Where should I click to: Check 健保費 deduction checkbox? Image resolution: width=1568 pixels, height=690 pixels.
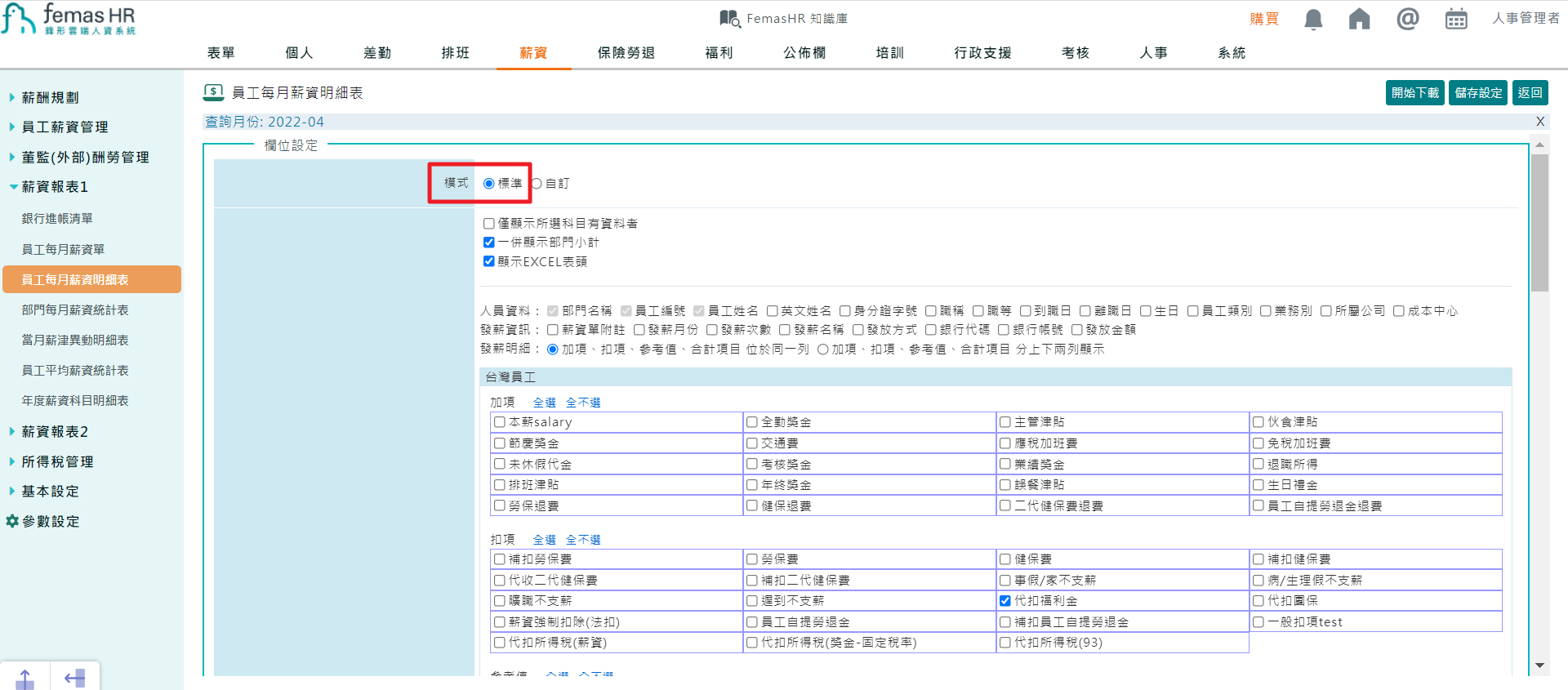pos(1005,559)
